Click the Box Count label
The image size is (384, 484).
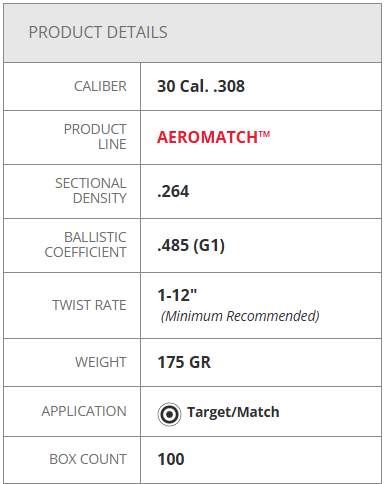[88, 459]
